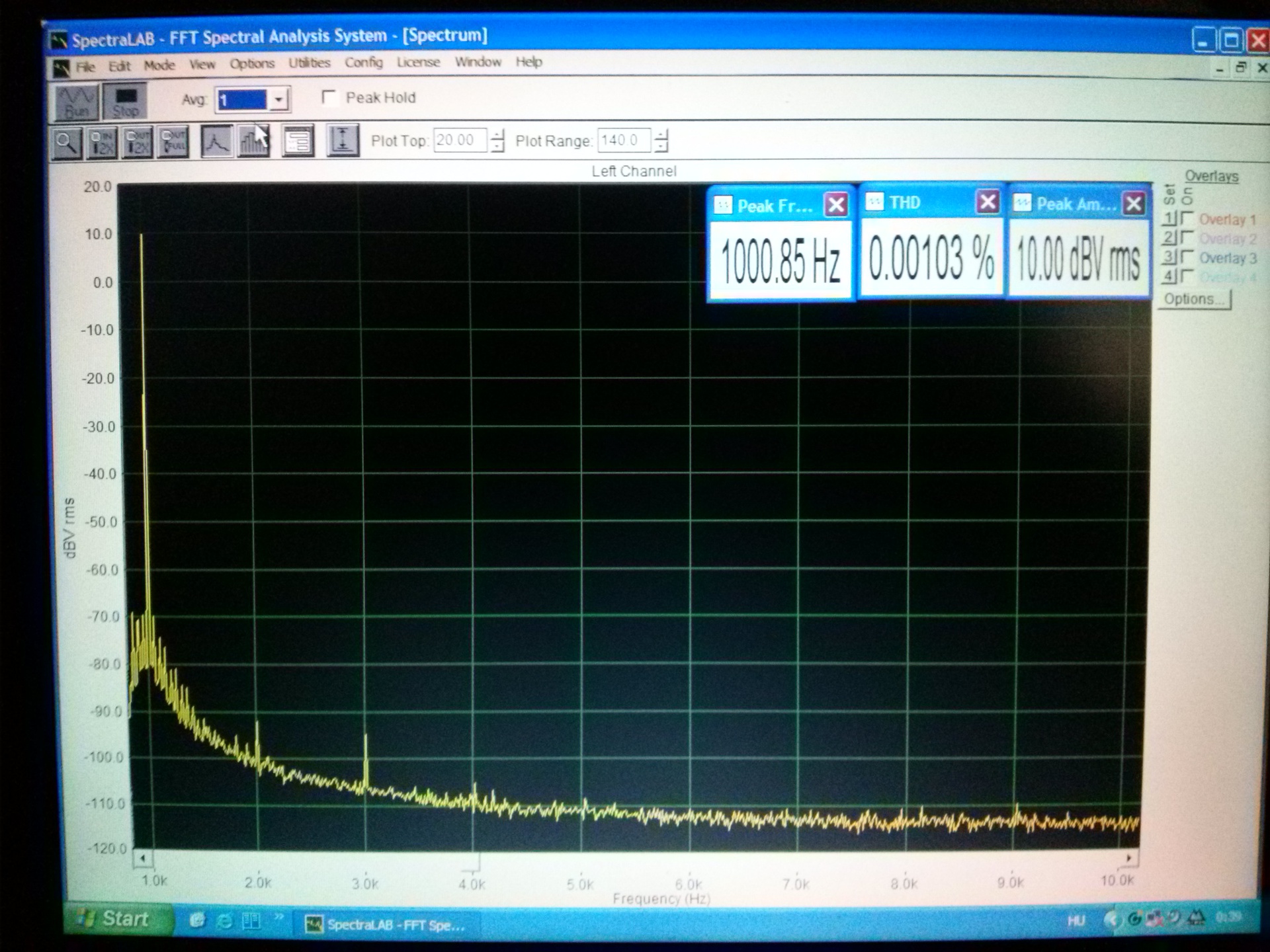Click frequency axis right scroll arrow
This screenshot has width=1270, height=952.
coord(1129,857)
